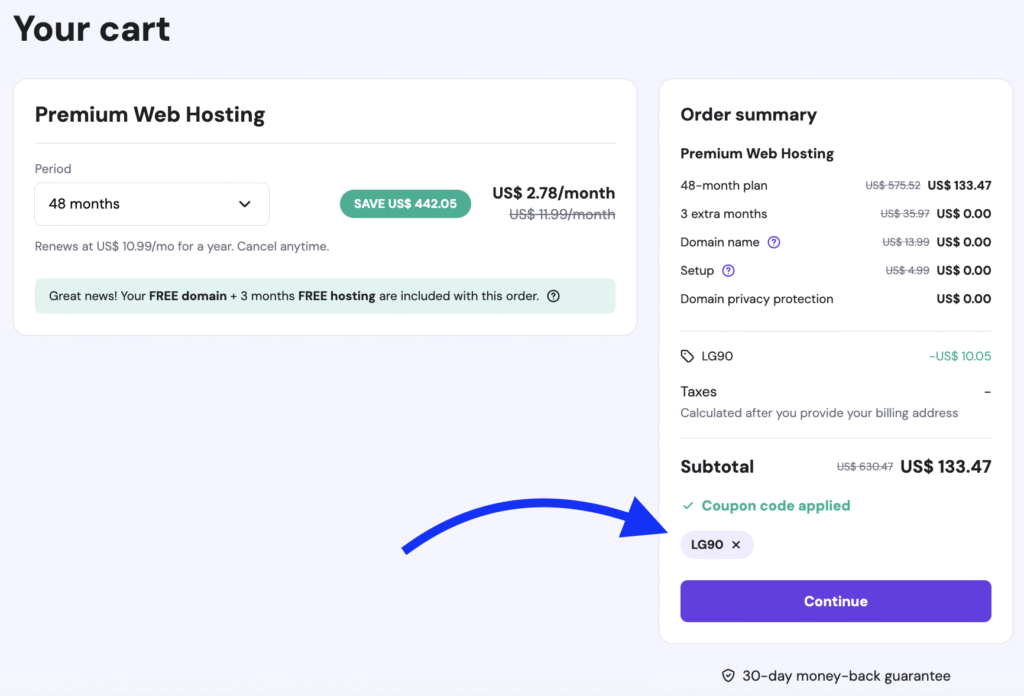Image resolution: width=1024 pixels, height=696 pixels.
Task: Click the SAVE US$ 442.05 badge
Action: pyautogui.click(x=405, y=203)
